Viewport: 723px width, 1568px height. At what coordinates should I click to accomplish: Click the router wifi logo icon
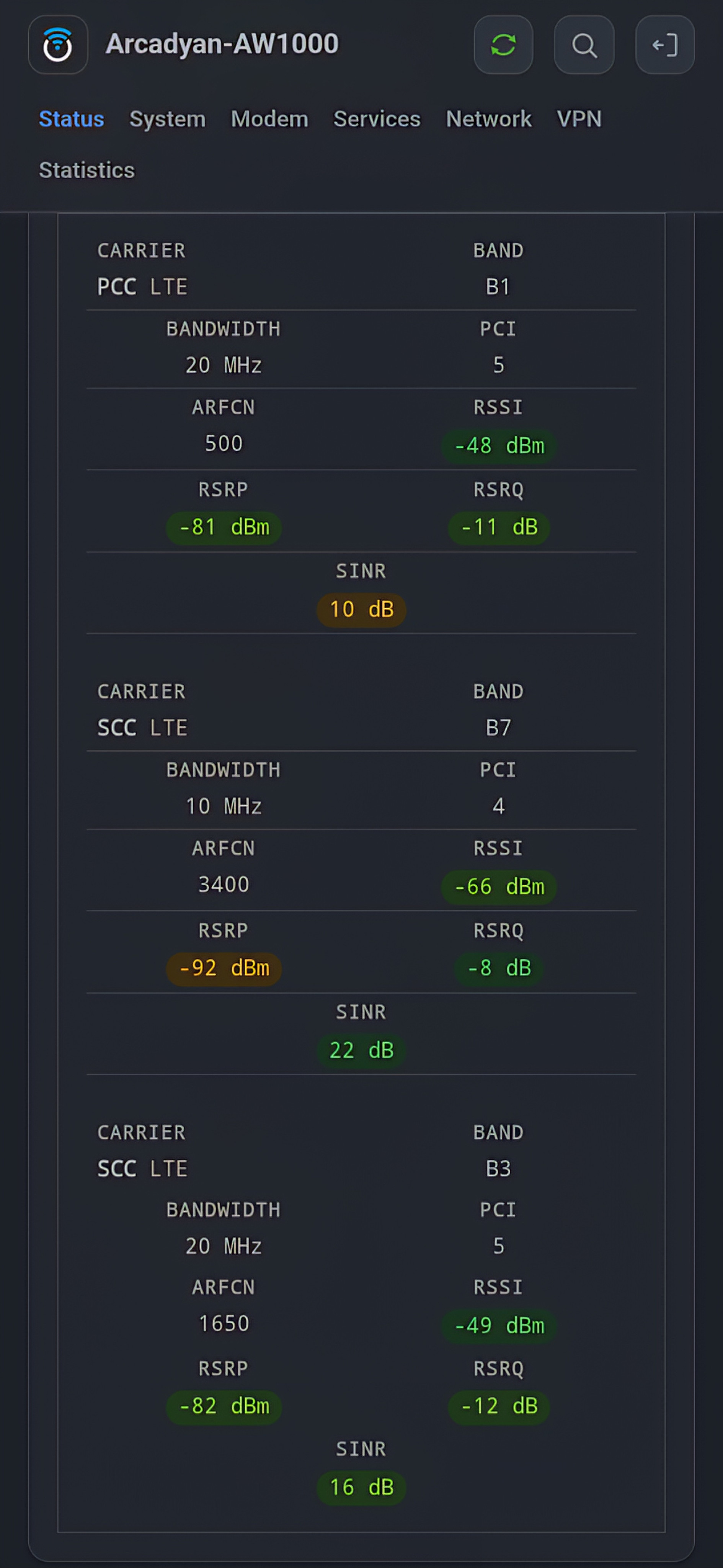click(x=58, y=45)
